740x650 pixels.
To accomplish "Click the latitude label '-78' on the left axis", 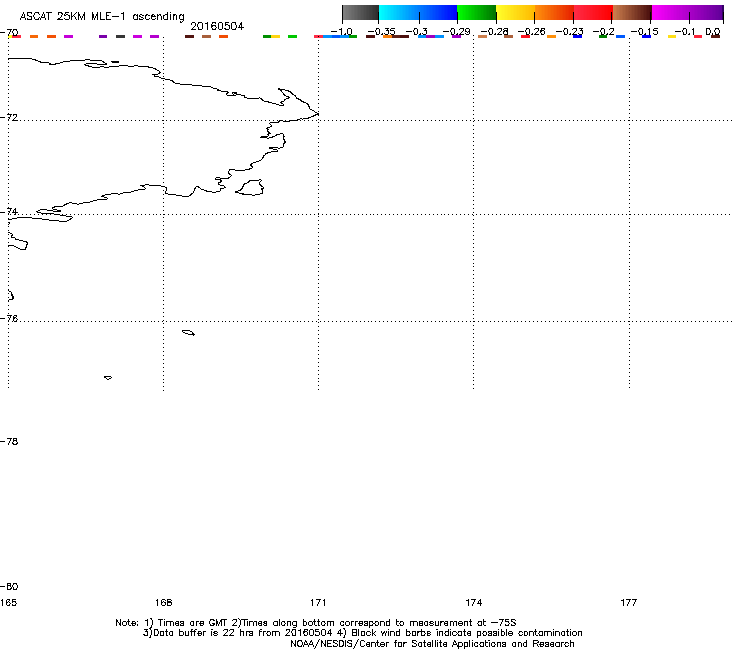I will (9, 441).
